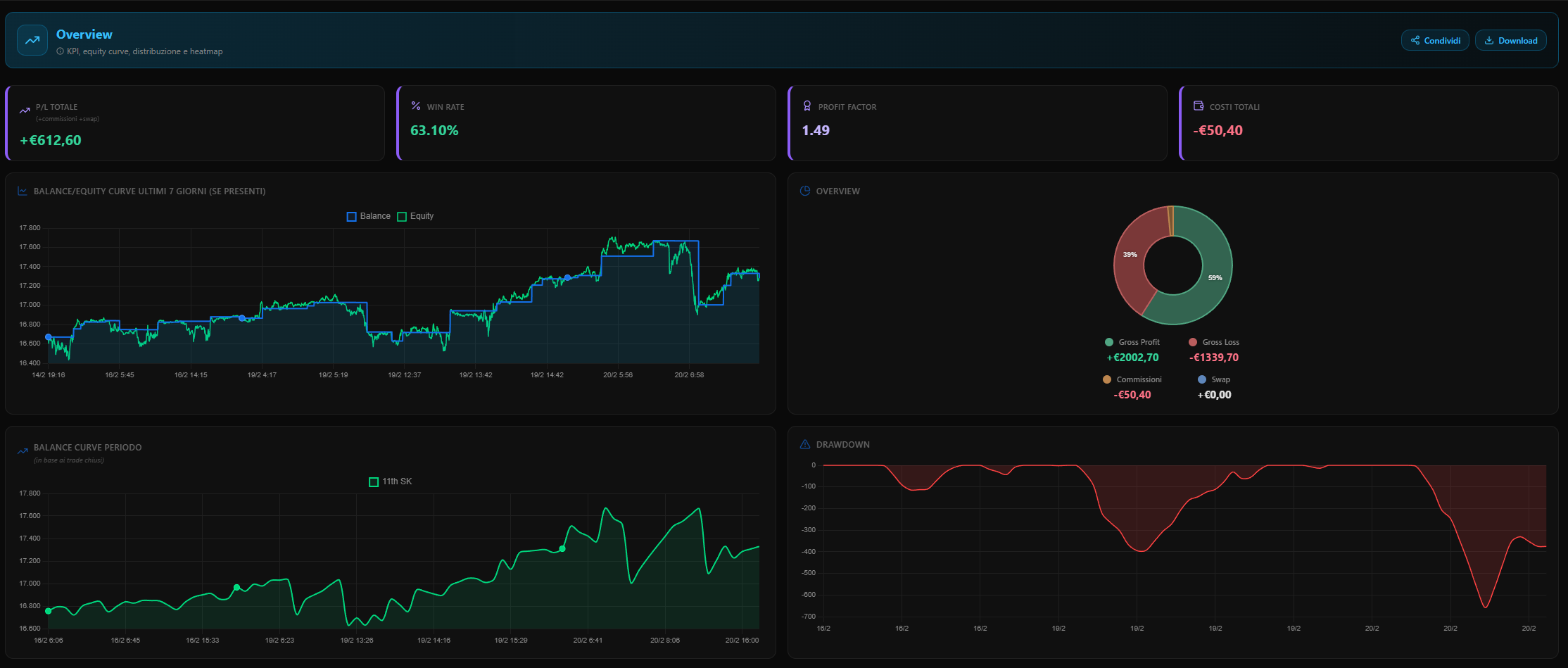The height and width of the screenshot is (668, 1568).
Task: Toggle the 11th SK series legend
Action: click(x=391, y=481)
